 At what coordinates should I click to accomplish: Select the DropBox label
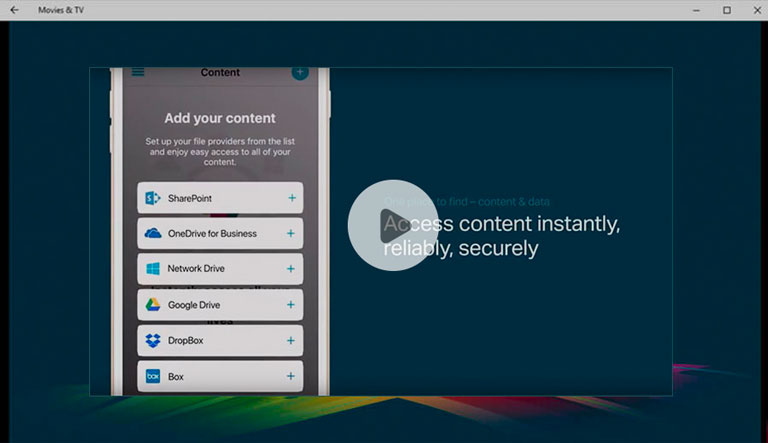click(185, 341)
